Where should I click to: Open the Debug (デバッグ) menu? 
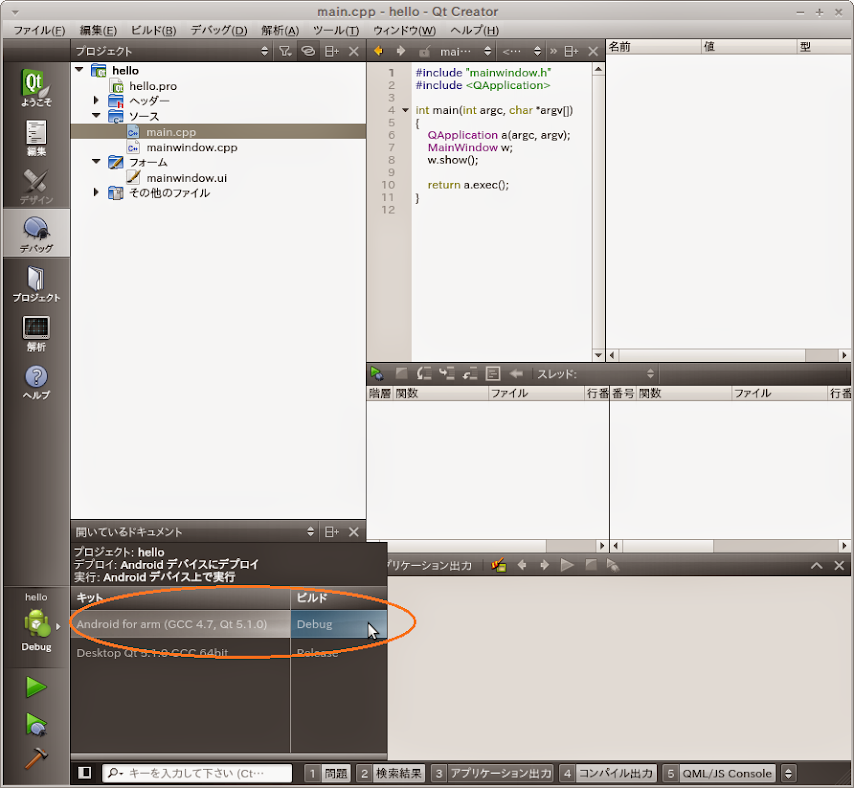pyautogui.click(x=218, y=30)
